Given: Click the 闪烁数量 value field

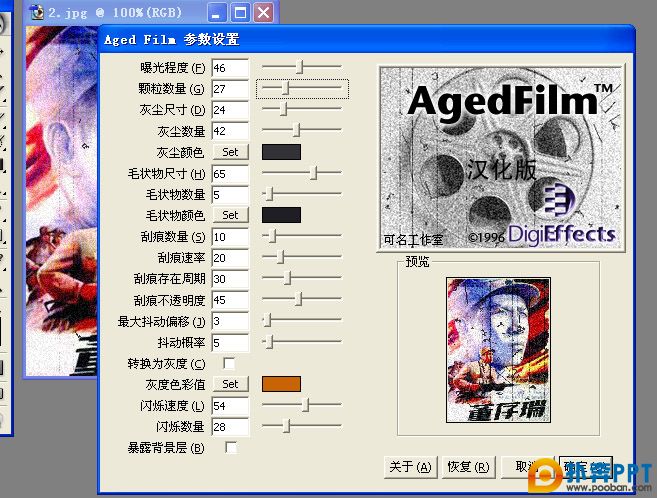Looking at the screenshot, I should (230, 427).
